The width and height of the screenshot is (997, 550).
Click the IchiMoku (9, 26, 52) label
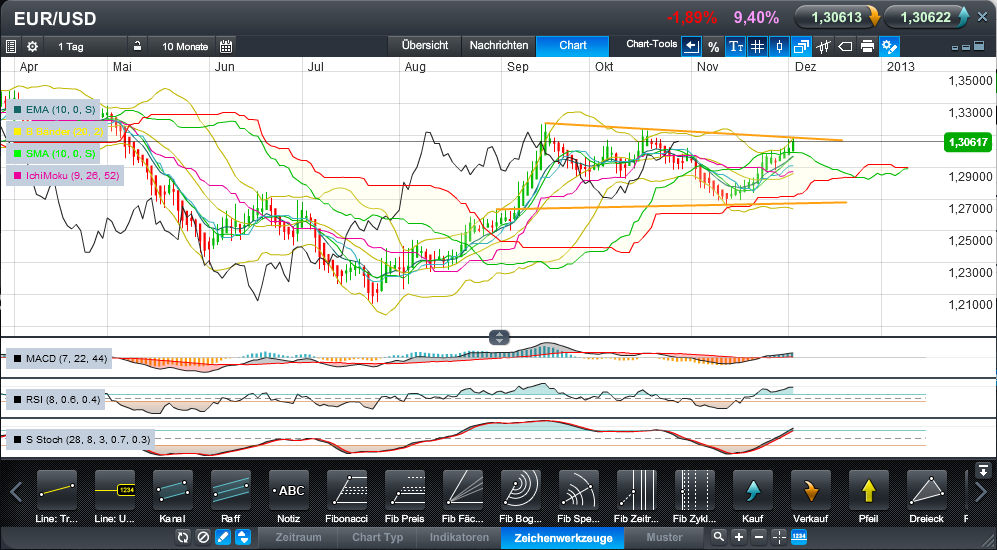(x=65, y=175)
